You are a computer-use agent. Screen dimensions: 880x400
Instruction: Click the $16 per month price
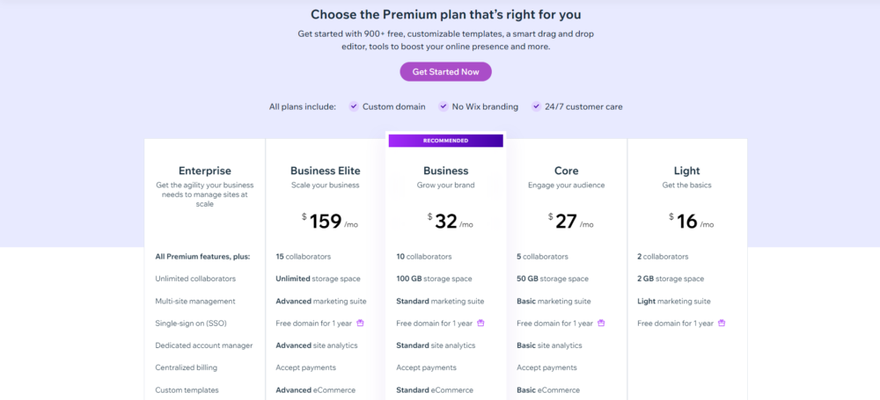coord(691,221)
